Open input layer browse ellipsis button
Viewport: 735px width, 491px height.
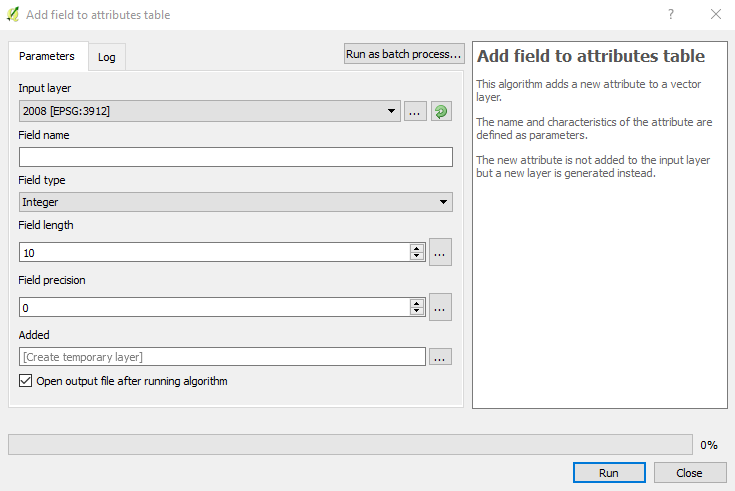(415, 111)
